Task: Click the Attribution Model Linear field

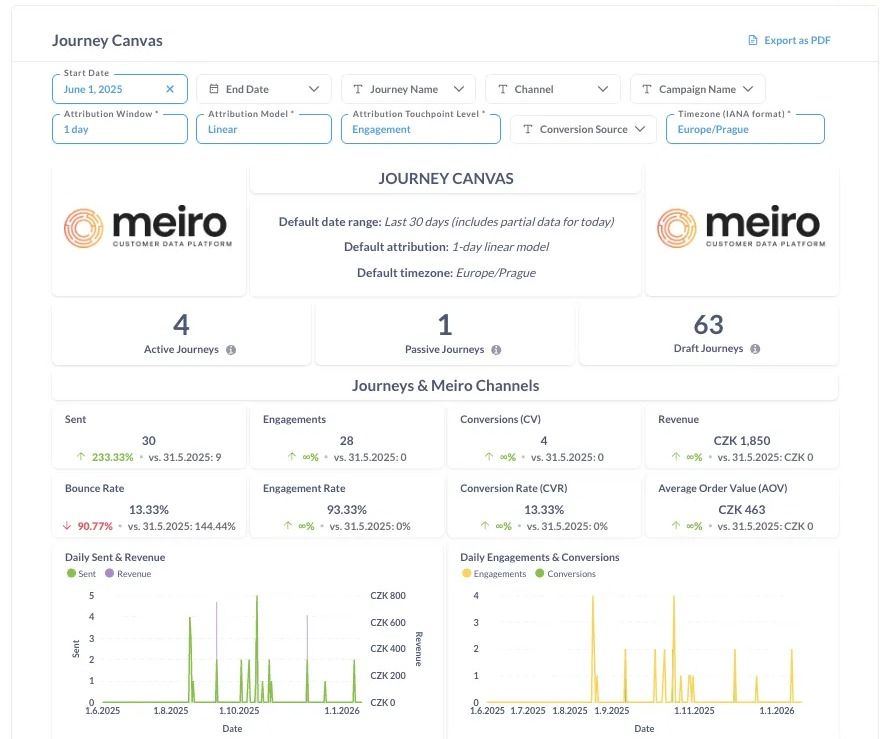Action: tap(263, 129)
